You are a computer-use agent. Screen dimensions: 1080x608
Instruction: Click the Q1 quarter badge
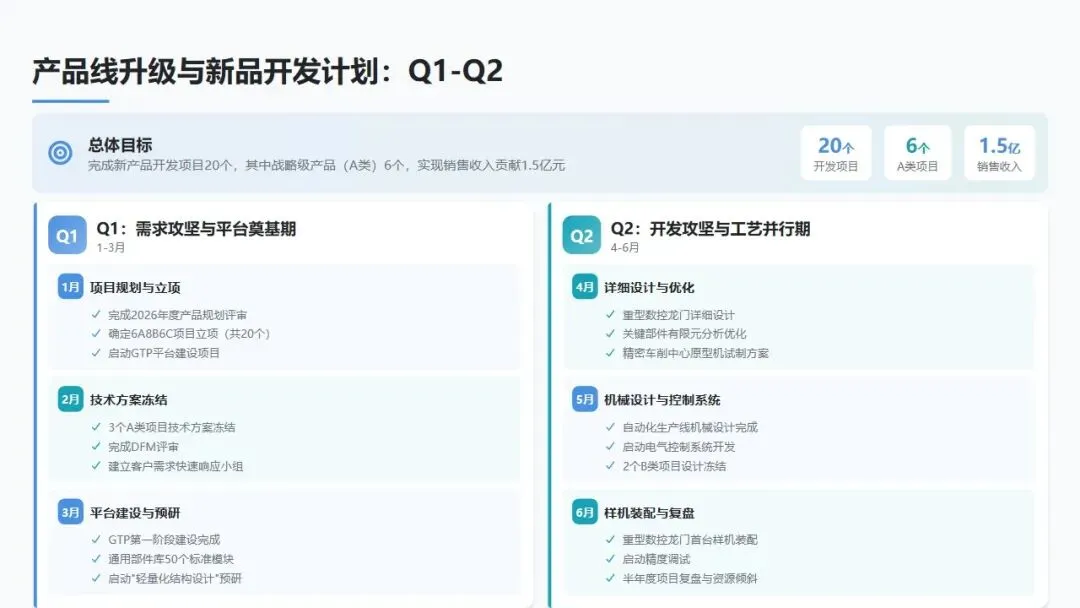coord(67,235)
